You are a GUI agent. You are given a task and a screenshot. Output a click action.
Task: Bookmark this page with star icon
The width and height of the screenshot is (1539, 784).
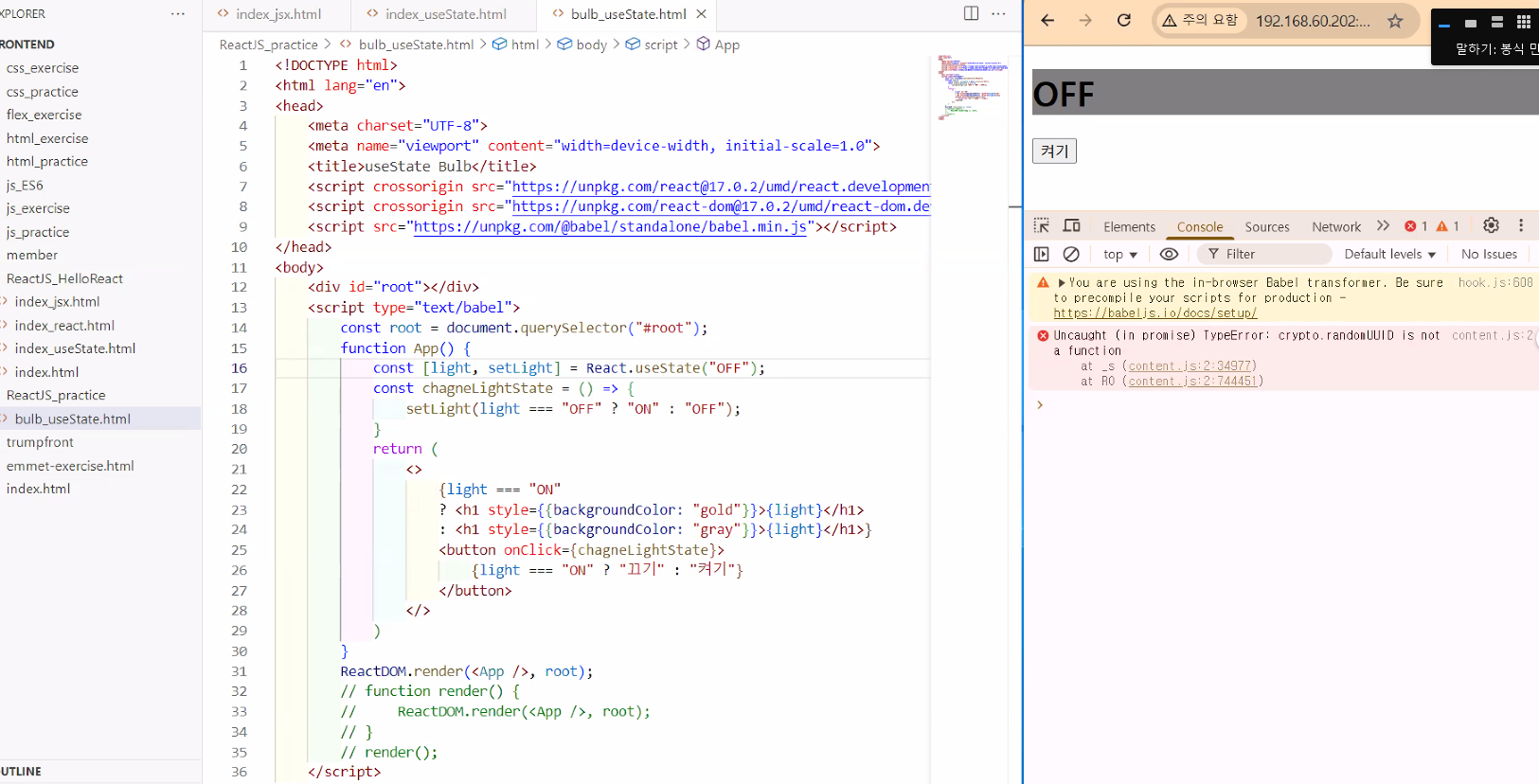1395,21
